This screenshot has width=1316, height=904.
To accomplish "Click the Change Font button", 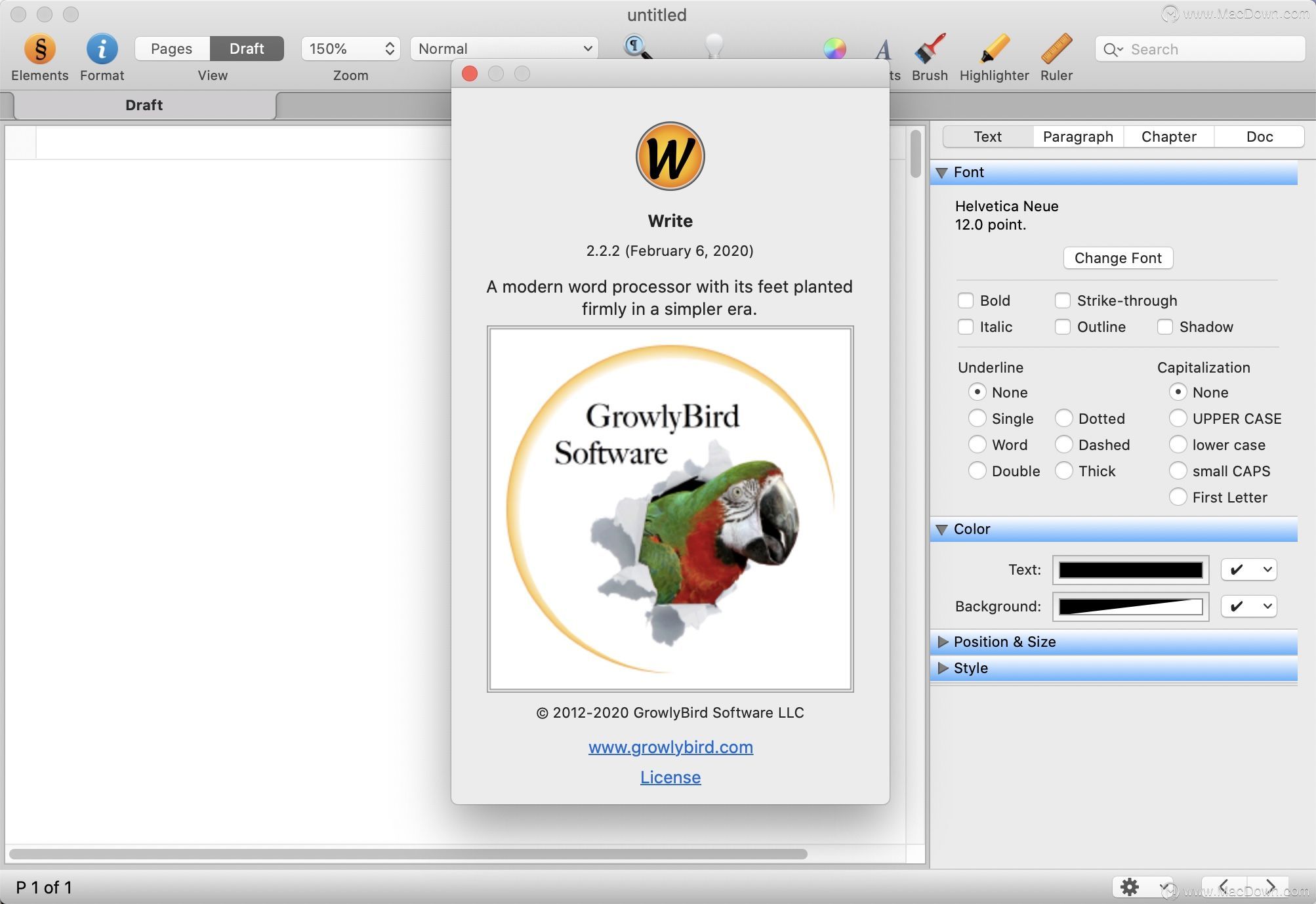I will 1118,258.
